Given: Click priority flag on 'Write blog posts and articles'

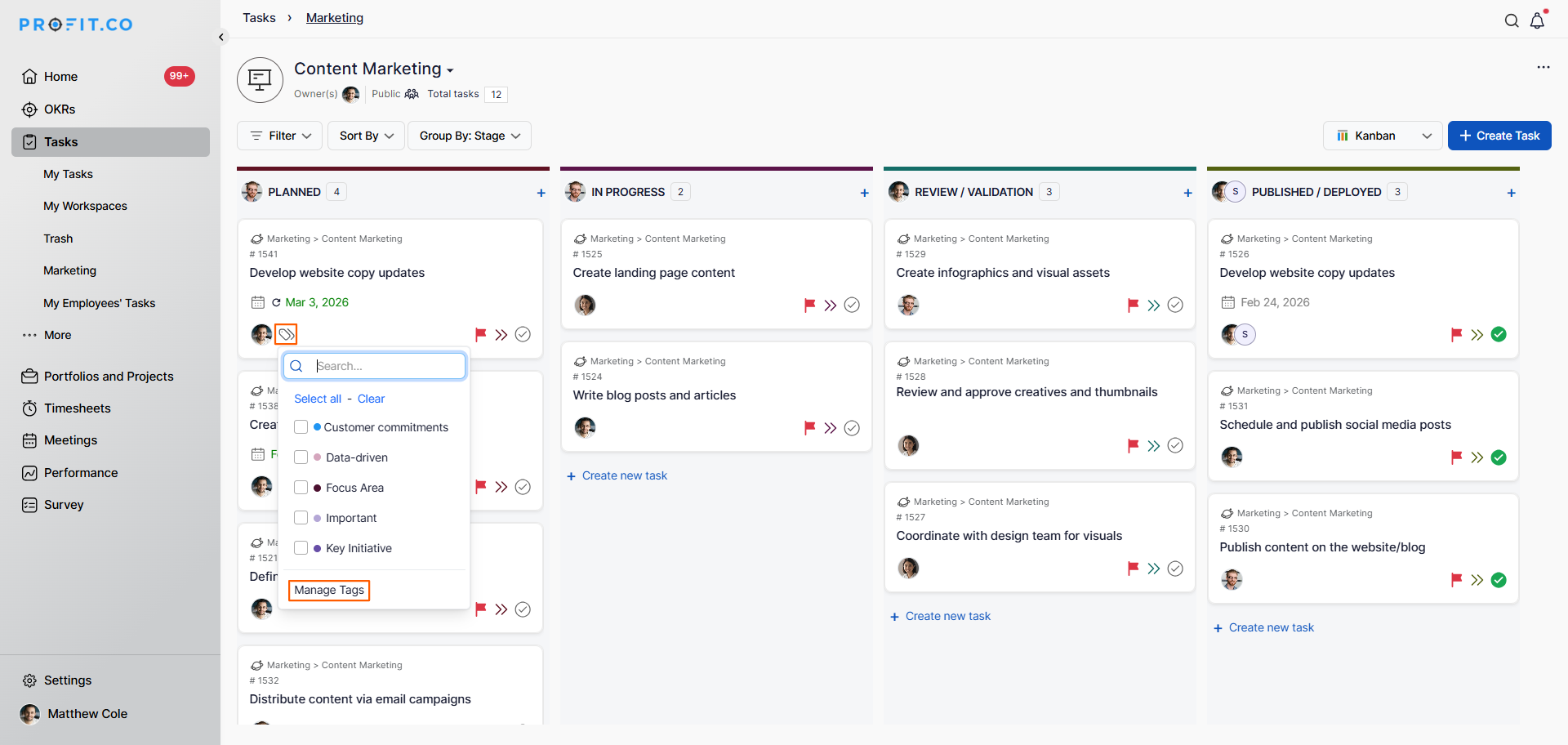Looking at the screenshot, I should coord(809,427).
